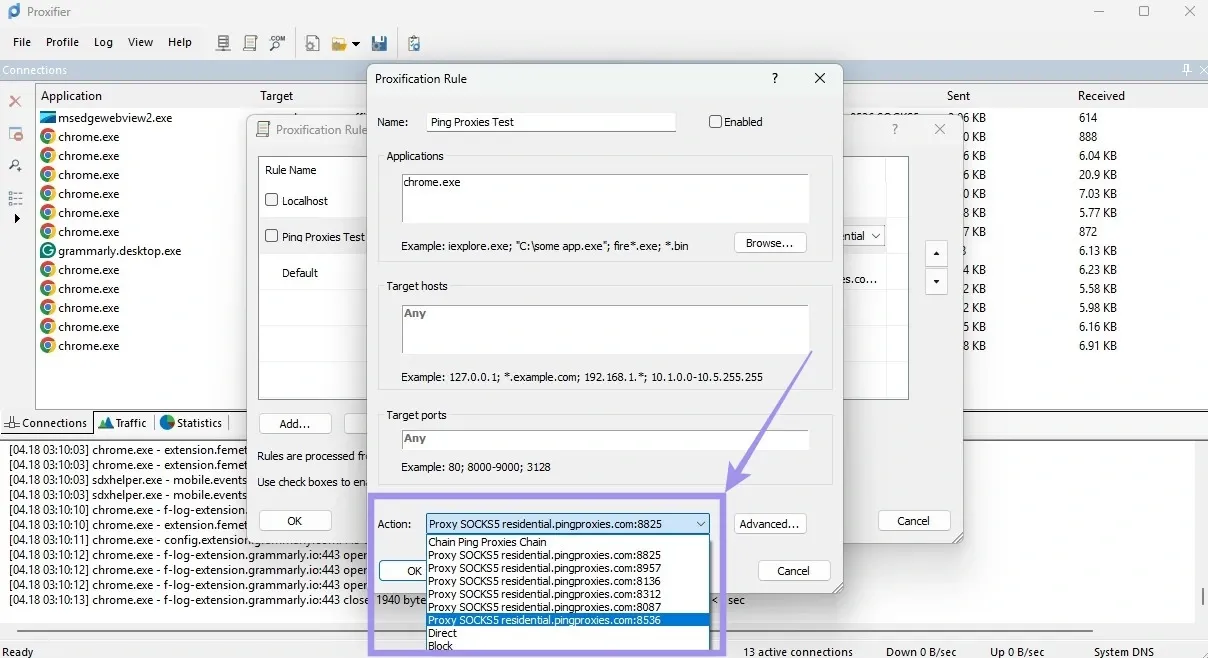Screen dimensions: 1208x658
Task: Sort by the Received column header
Action: click(1101, 96)
